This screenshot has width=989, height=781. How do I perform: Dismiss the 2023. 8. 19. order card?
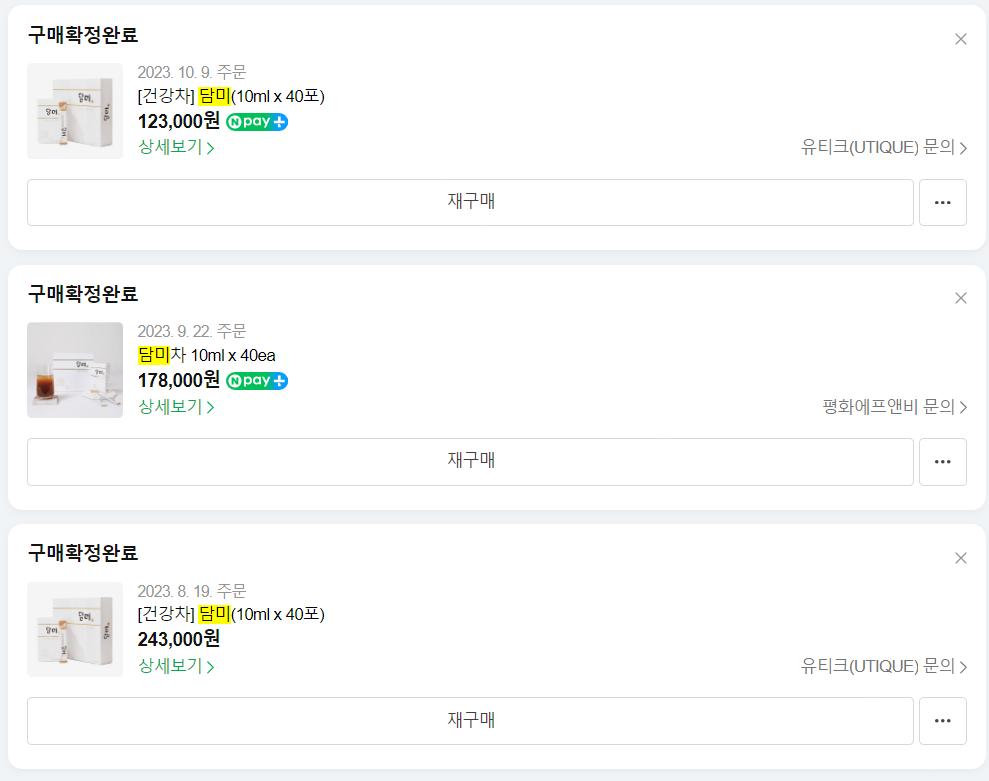click(960, 557)
